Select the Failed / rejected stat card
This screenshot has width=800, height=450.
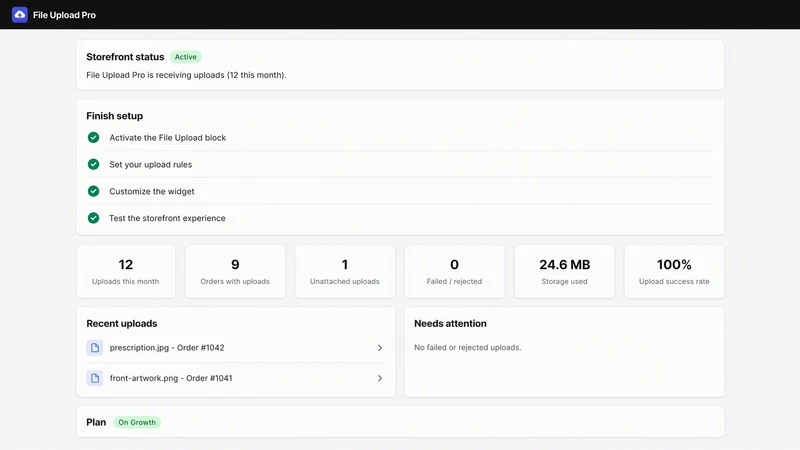[455, 271]
